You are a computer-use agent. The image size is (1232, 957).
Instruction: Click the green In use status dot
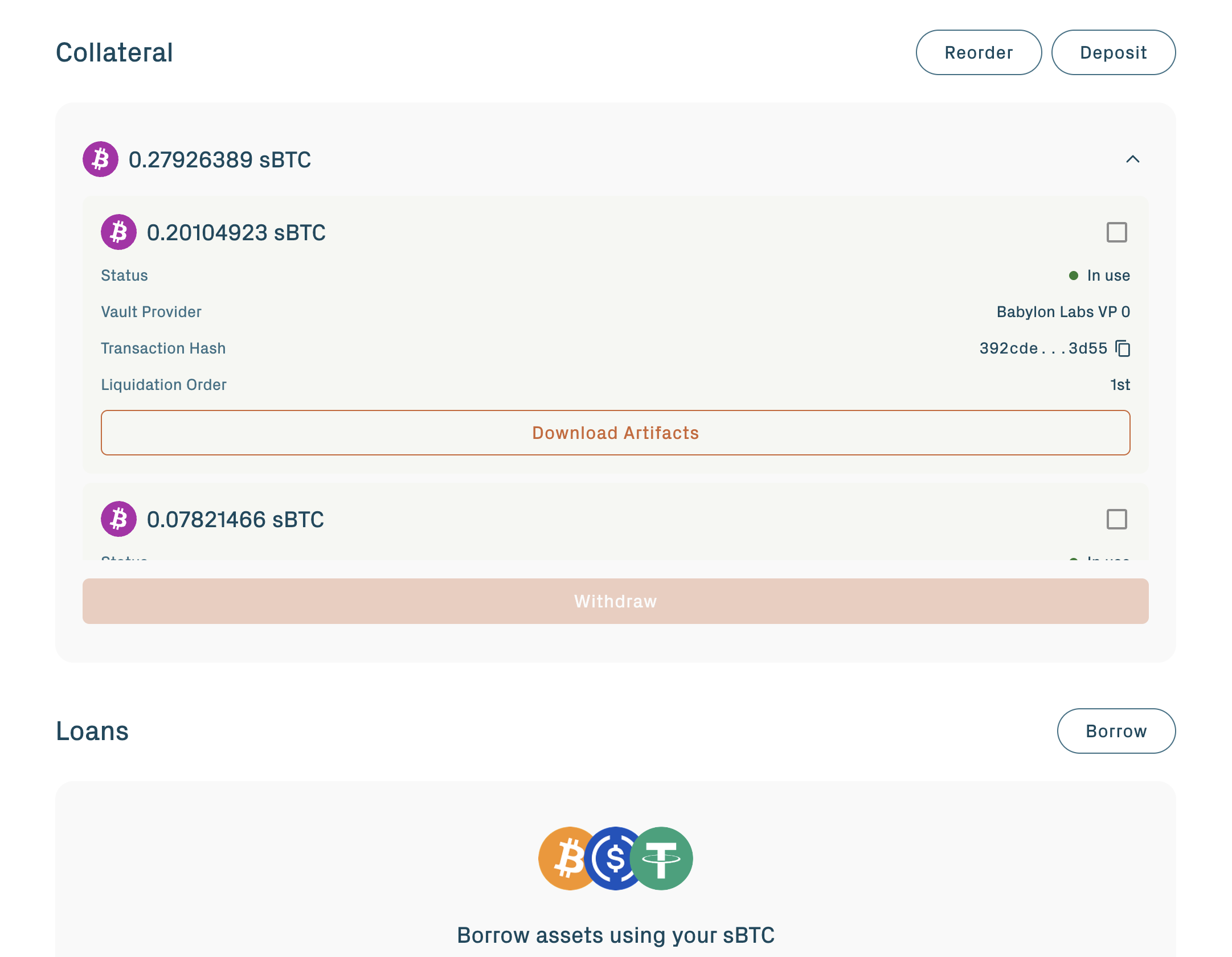tap(1073, 276)
